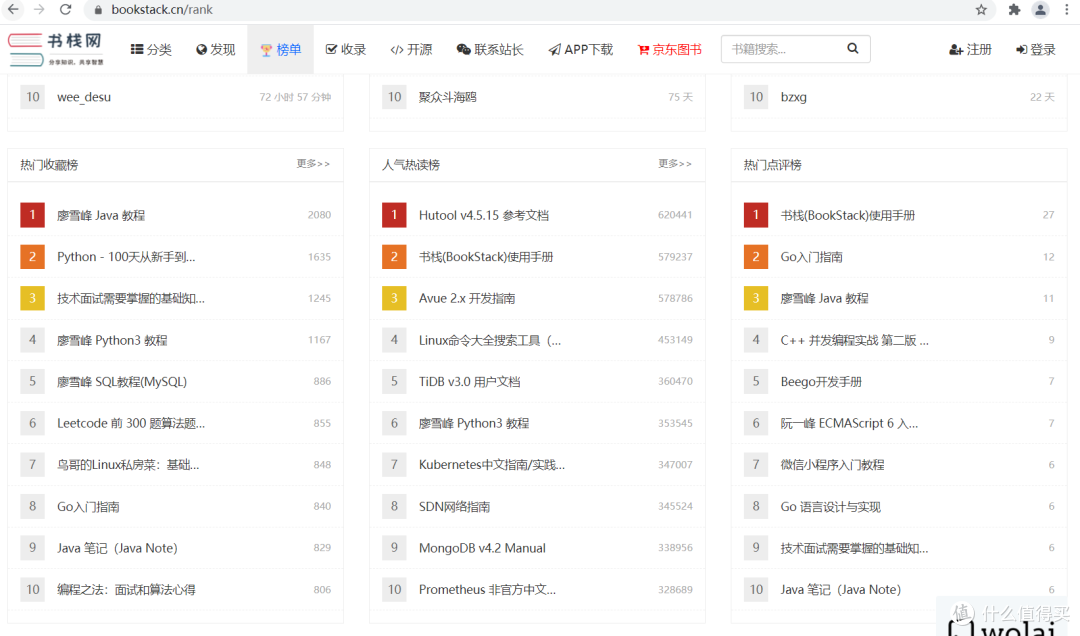Viewport: 1080px width, 636px height.
Task: Open Kubernetes中文指南/实践...
Action: click(x=492, y=465)
